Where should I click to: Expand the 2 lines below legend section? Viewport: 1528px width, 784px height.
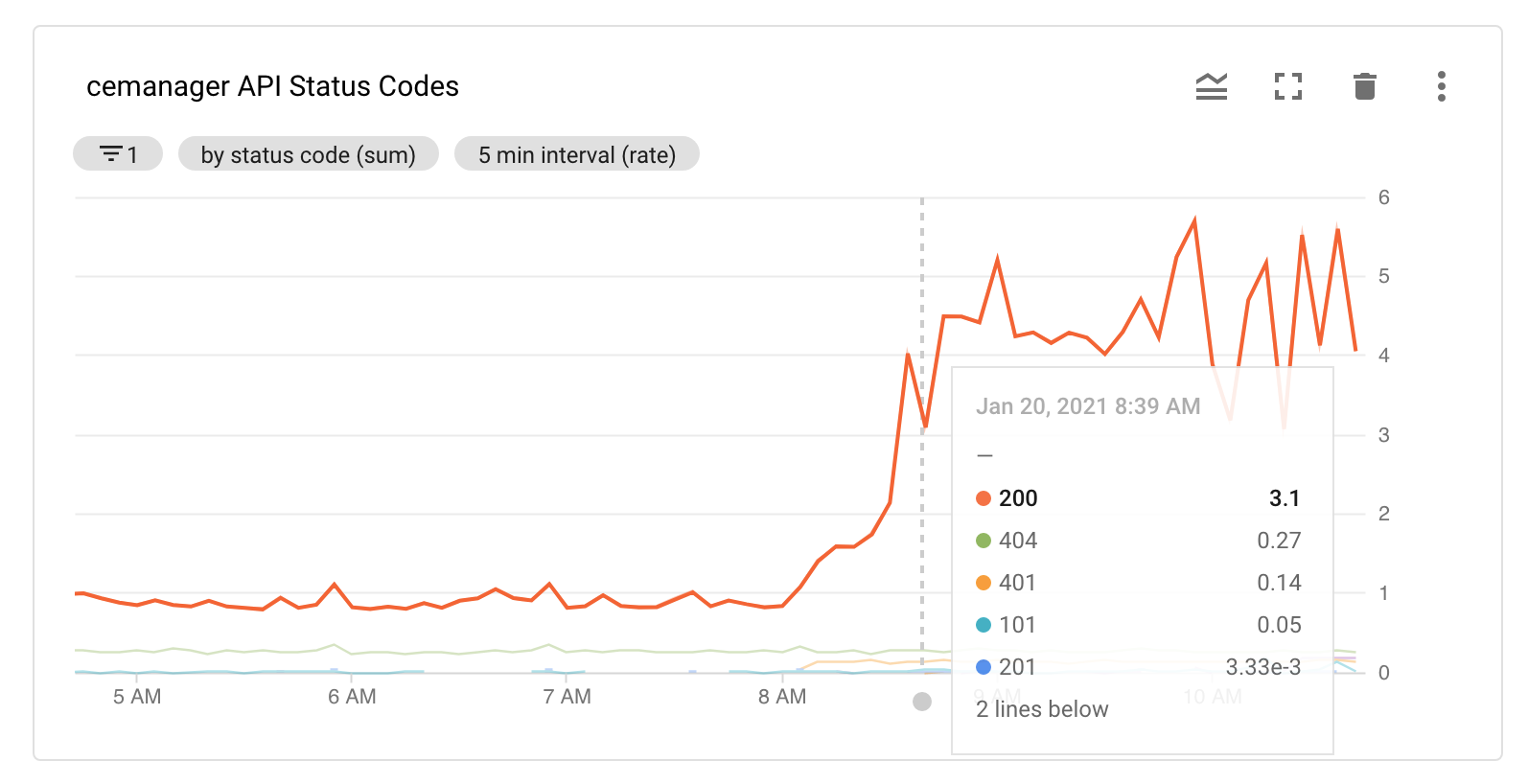tap(1041, 709)
